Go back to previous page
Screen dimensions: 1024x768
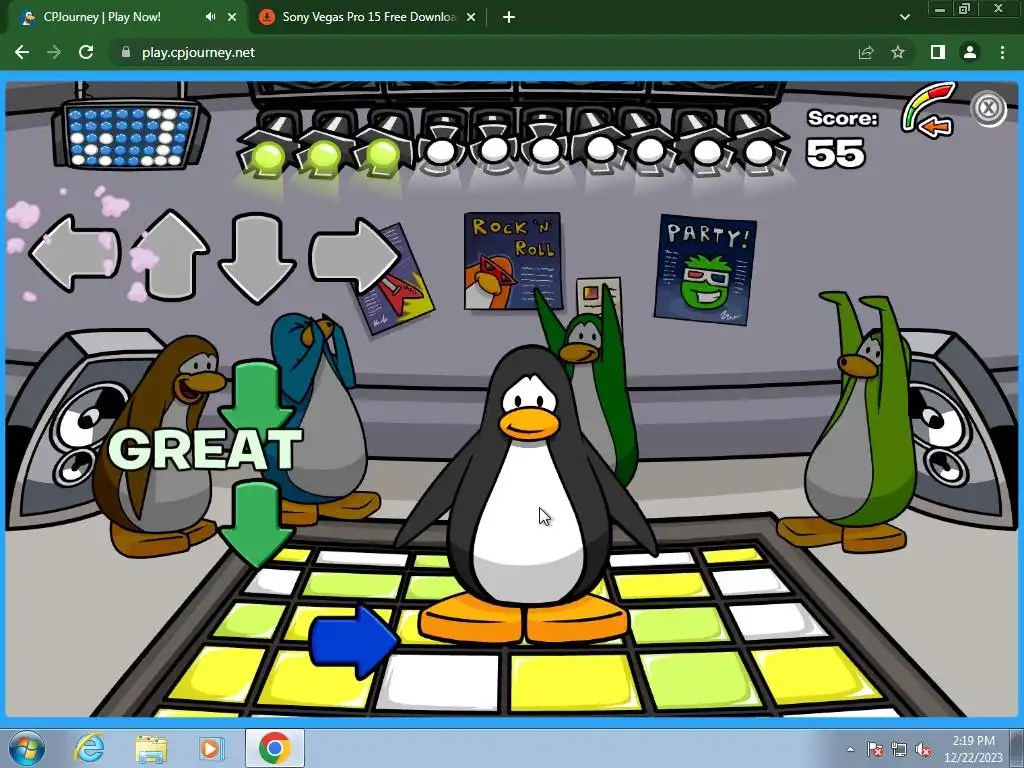[22, 52]
